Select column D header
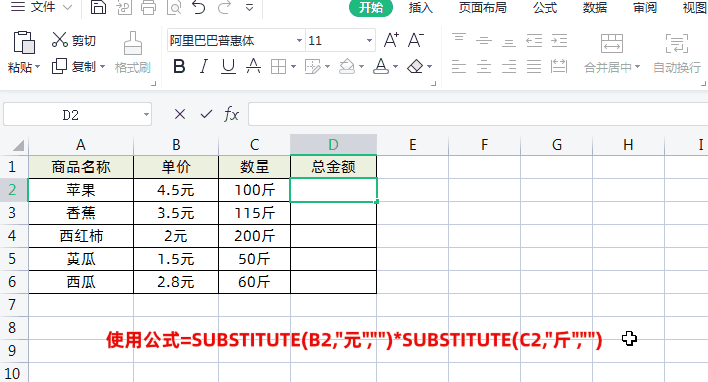This screenshot has height=382, width=708. 333,144
